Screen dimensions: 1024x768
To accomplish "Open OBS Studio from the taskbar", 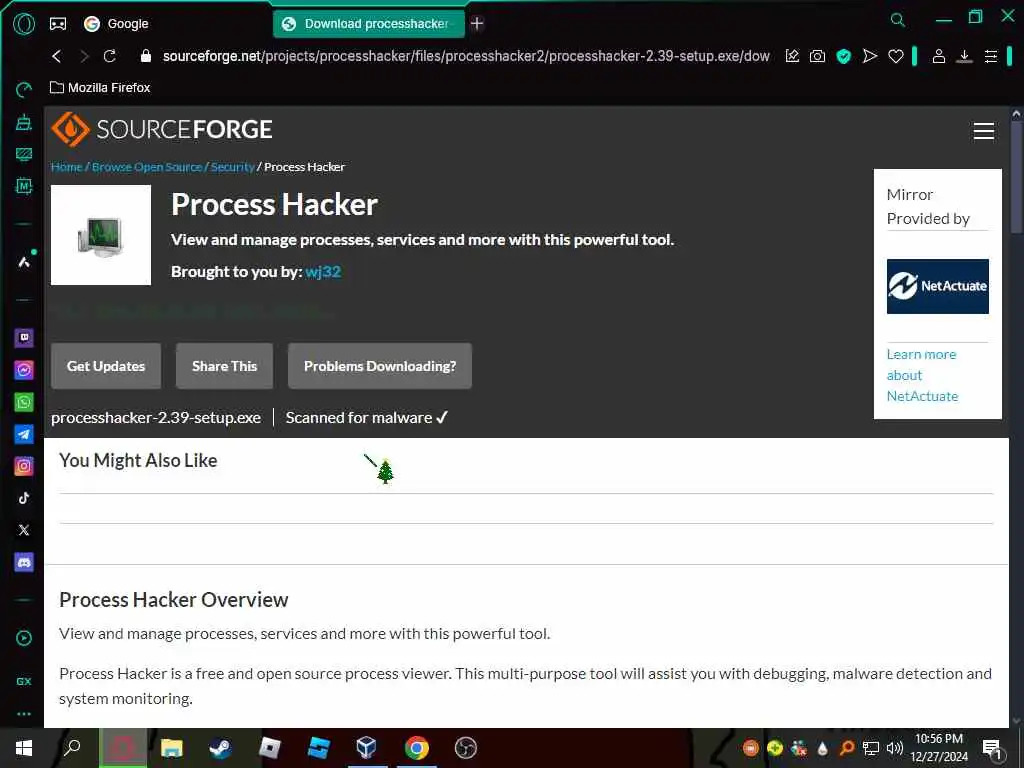I will click(x=466, y=748).
